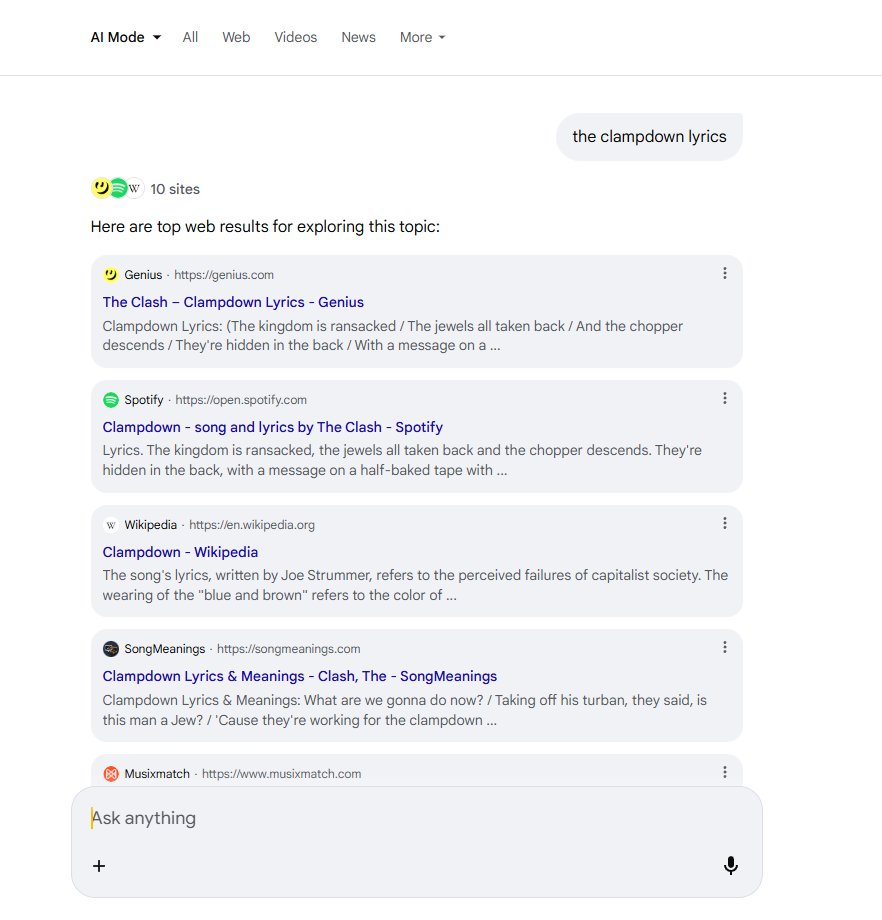Open the AI Mode dropdown
This screenshot has height=920, width=882.
tap(125, 37)
